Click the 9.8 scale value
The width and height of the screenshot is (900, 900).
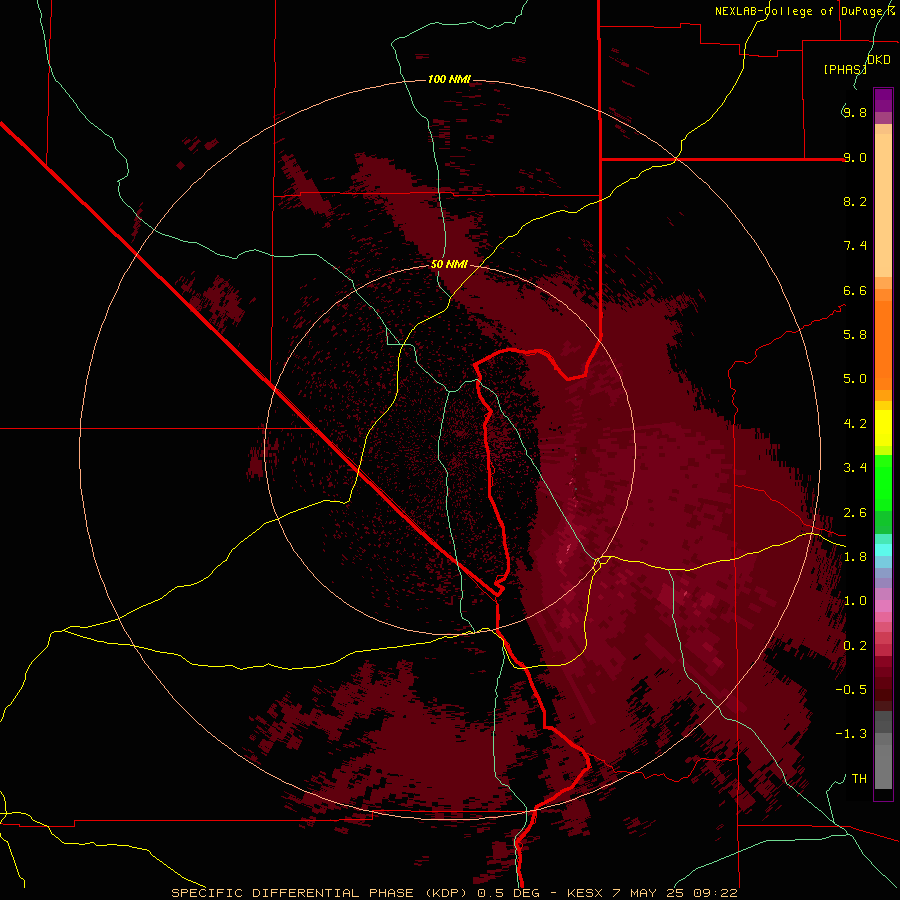click(854, 112)
